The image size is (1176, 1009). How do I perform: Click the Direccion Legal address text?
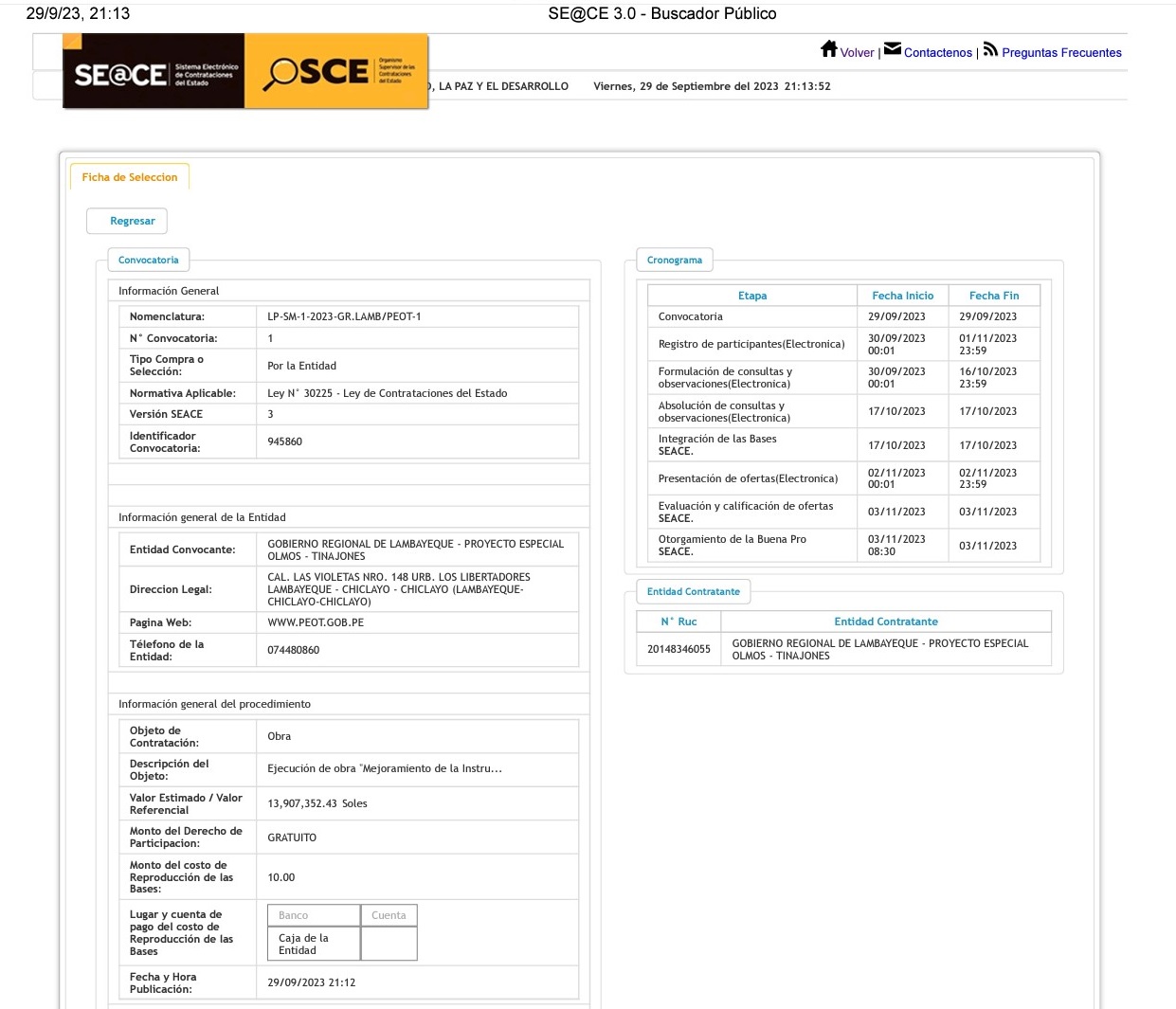click(399, 589)
